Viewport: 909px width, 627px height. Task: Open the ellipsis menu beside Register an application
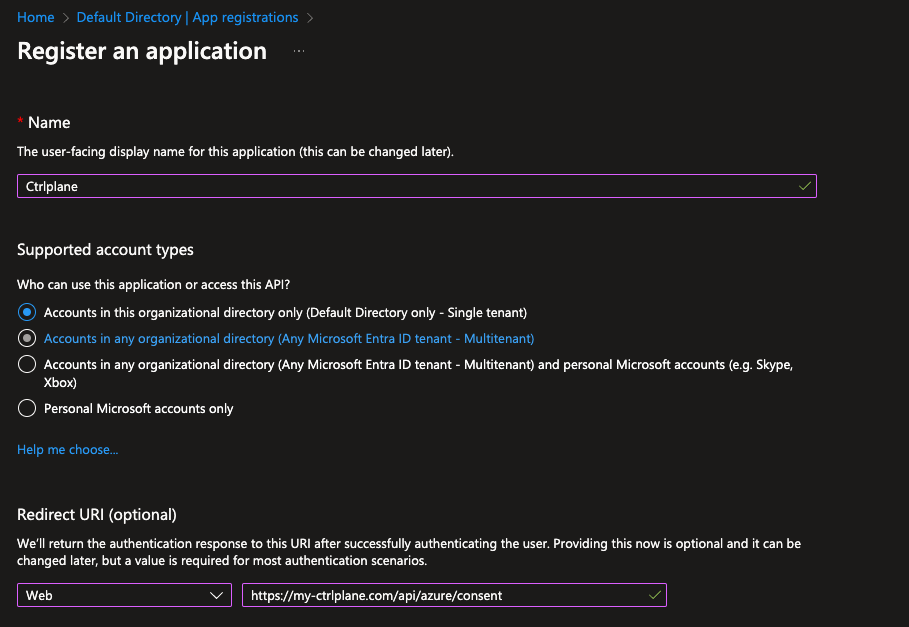[x=299, y=51]
